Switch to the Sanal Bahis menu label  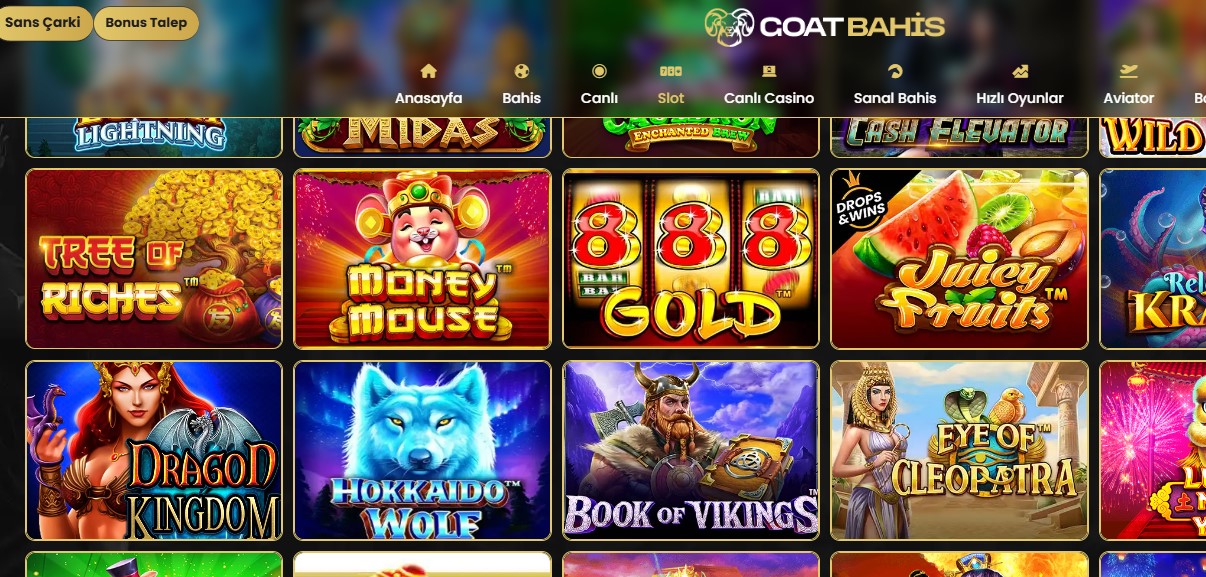point(895,98)
